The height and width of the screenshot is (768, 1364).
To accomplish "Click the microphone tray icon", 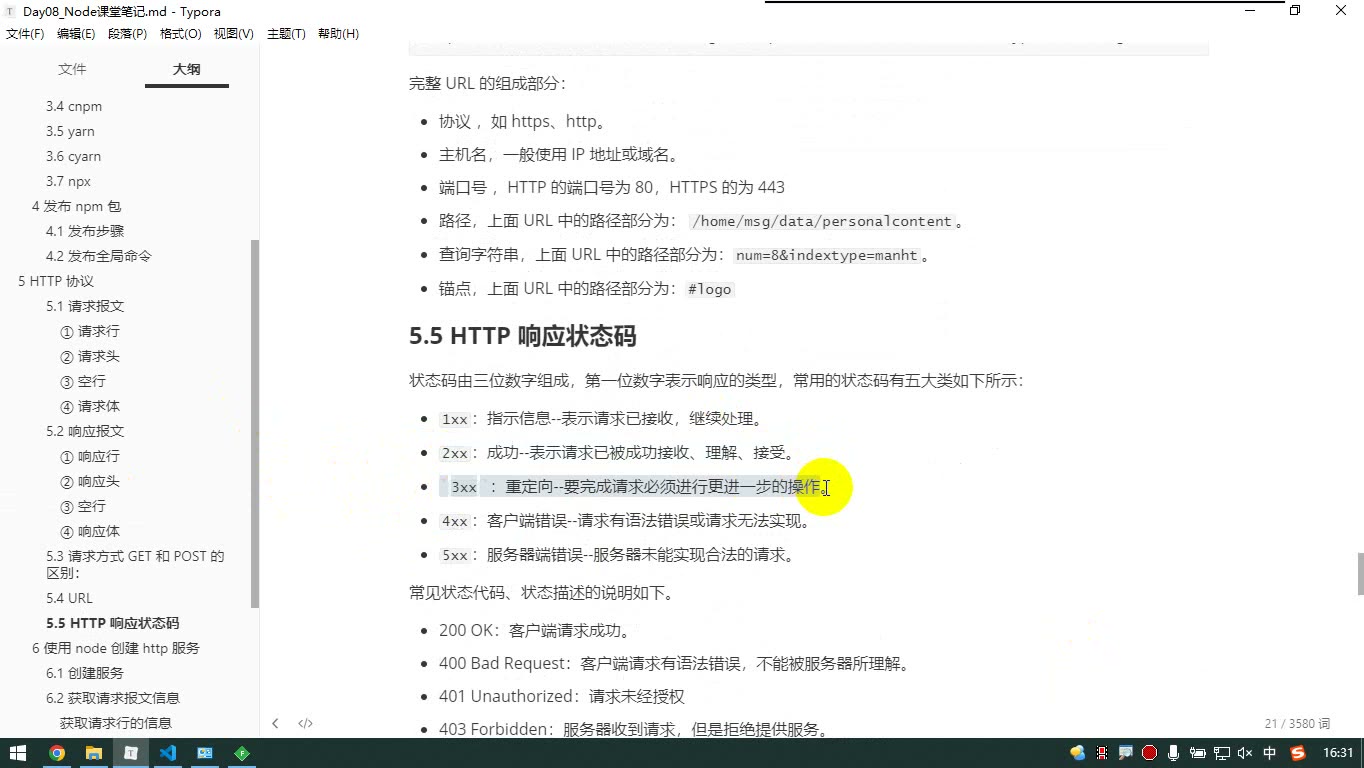I will click(1174, 753).
